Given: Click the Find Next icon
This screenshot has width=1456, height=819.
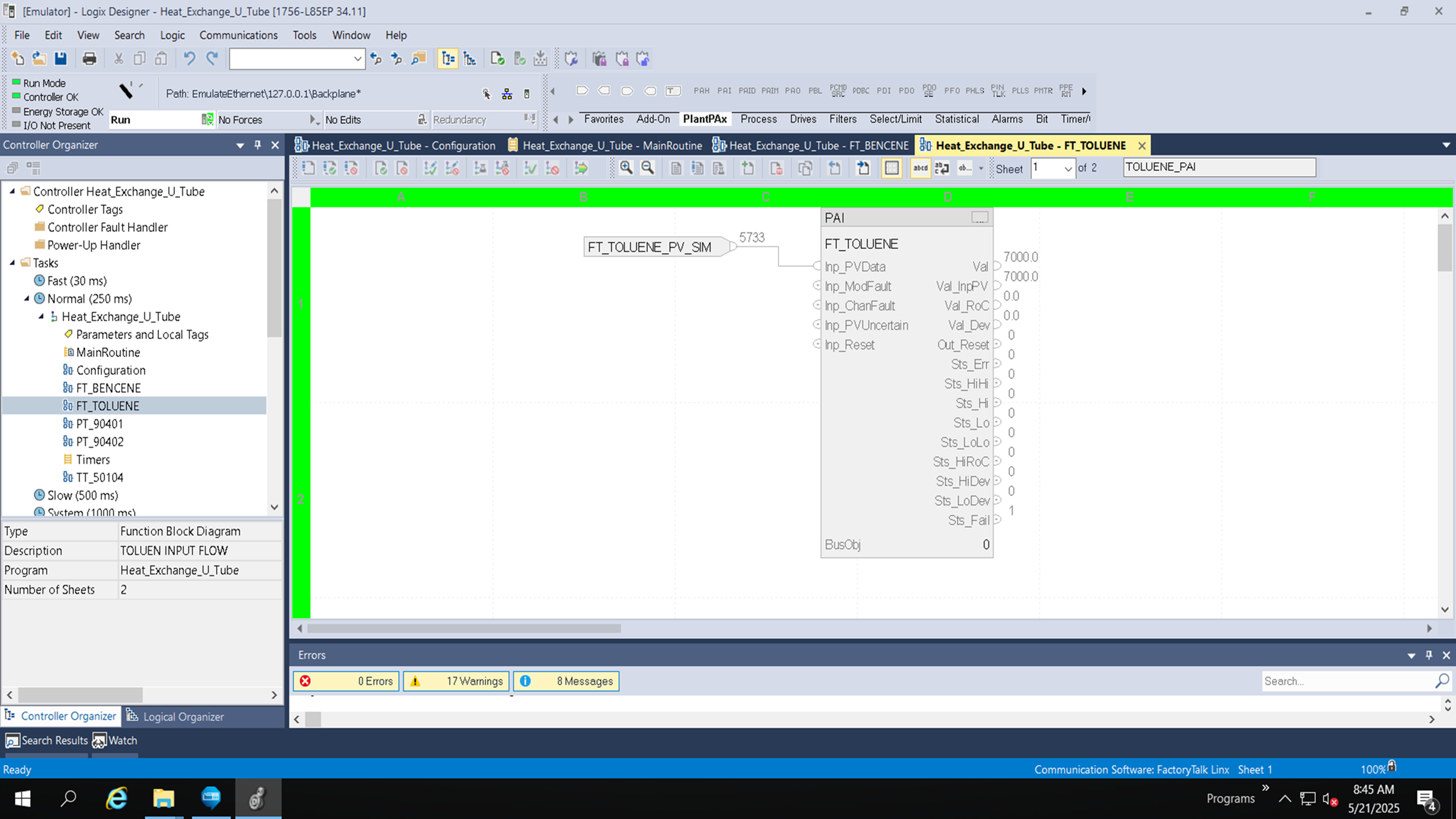Looking at the screenshot, I should 397,58.
